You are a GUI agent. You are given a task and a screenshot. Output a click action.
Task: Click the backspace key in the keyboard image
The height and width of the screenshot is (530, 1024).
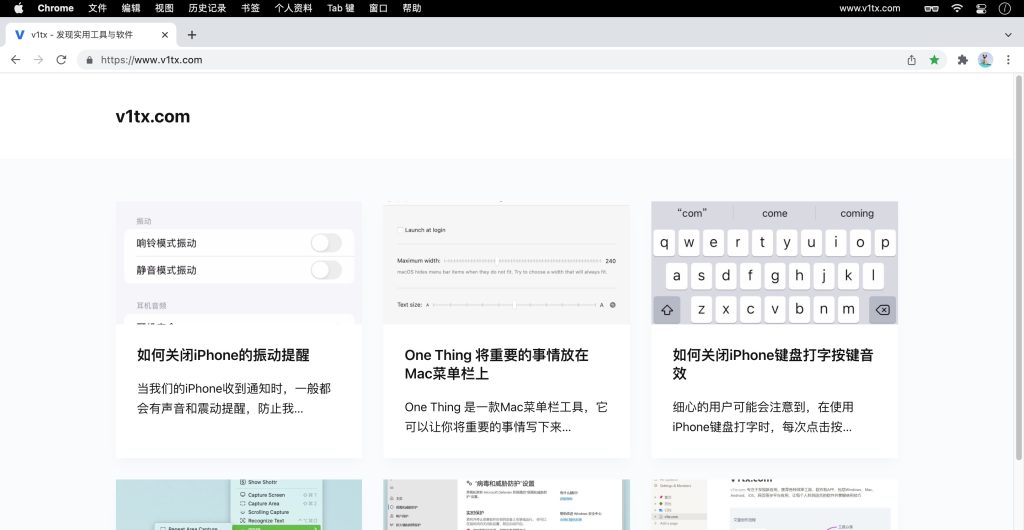(882, 310)
